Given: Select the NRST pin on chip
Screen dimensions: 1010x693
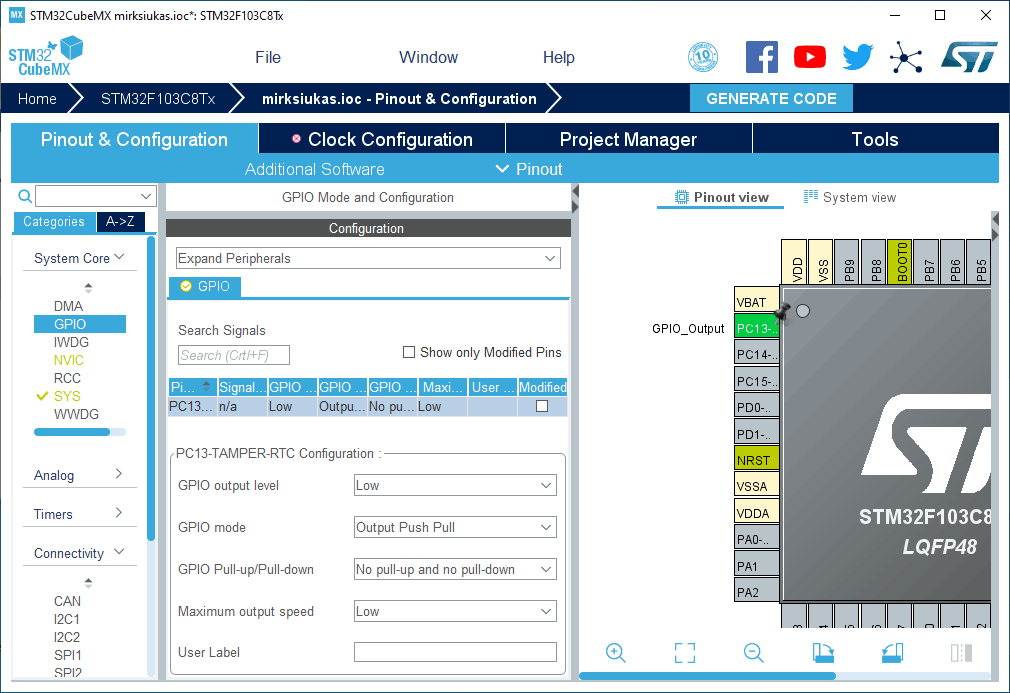Looking at the screenshot, I should (x=757, y=460).
